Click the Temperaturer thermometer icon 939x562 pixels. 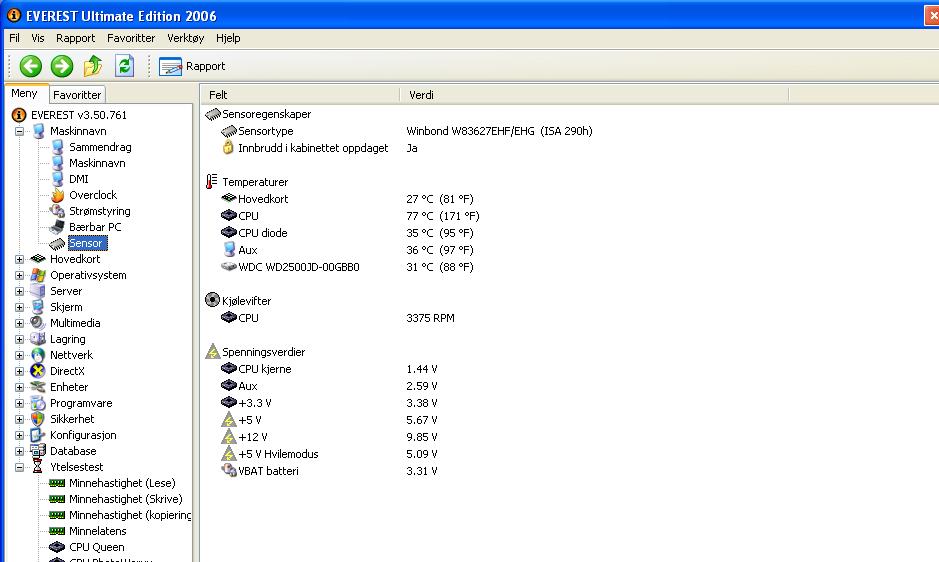click(212, 182)
